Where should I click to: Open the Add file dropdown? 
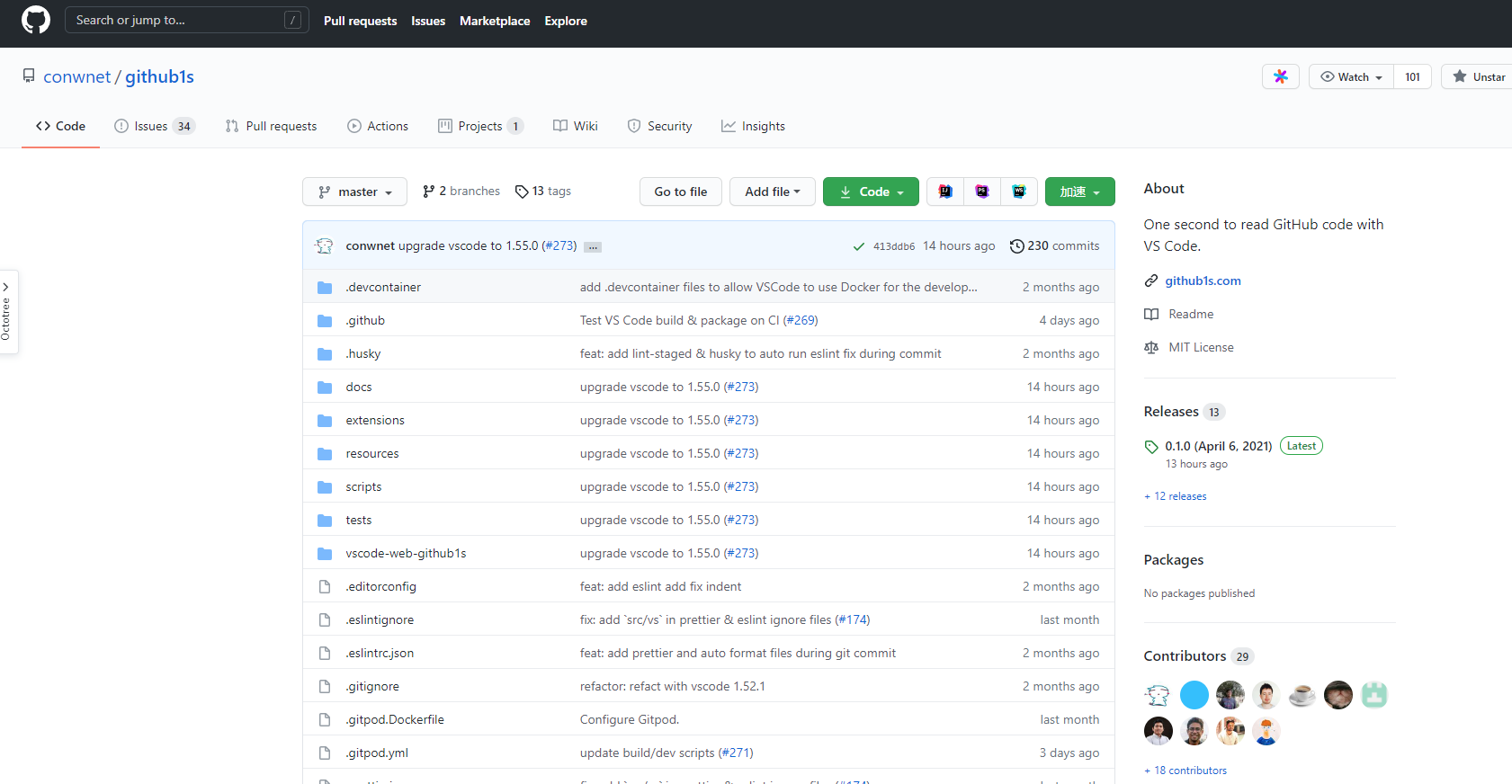(x=773, y=192)
